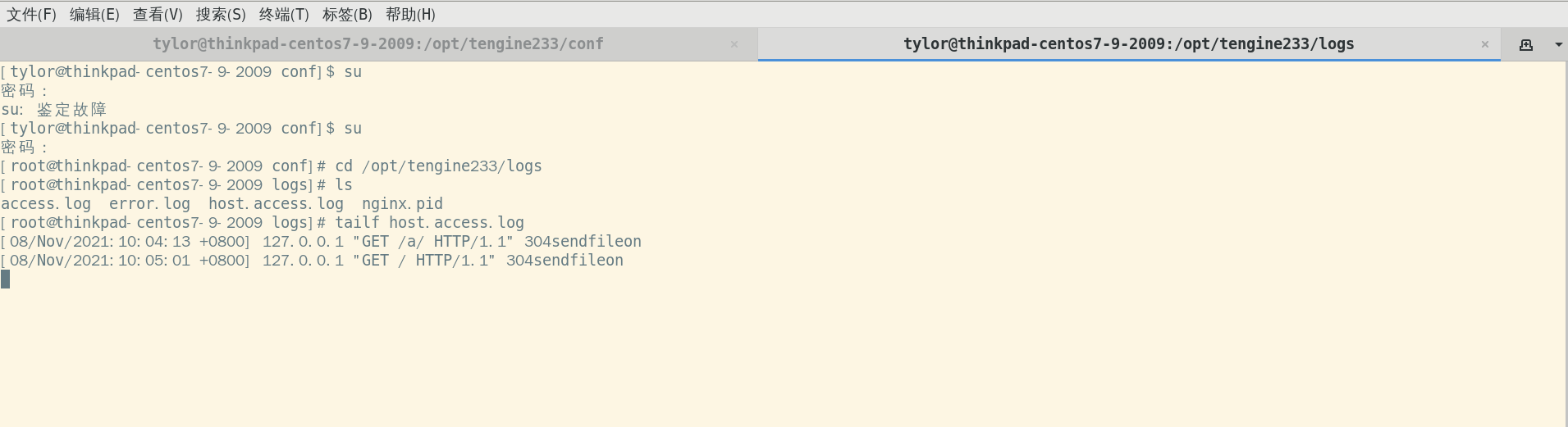Close the tengine233/logs tab
This screenshot has height=427, width=1568.
(x=1485, y=44)
